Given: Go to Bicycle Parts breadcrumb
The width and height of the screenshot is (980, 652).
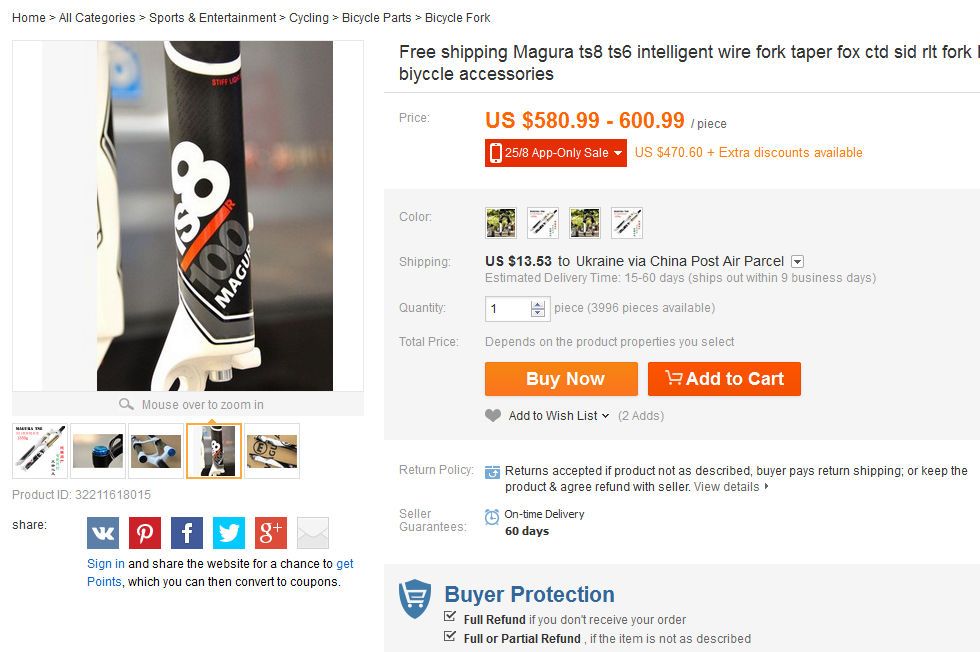Looking at the screenshot, I should [377, 18].
